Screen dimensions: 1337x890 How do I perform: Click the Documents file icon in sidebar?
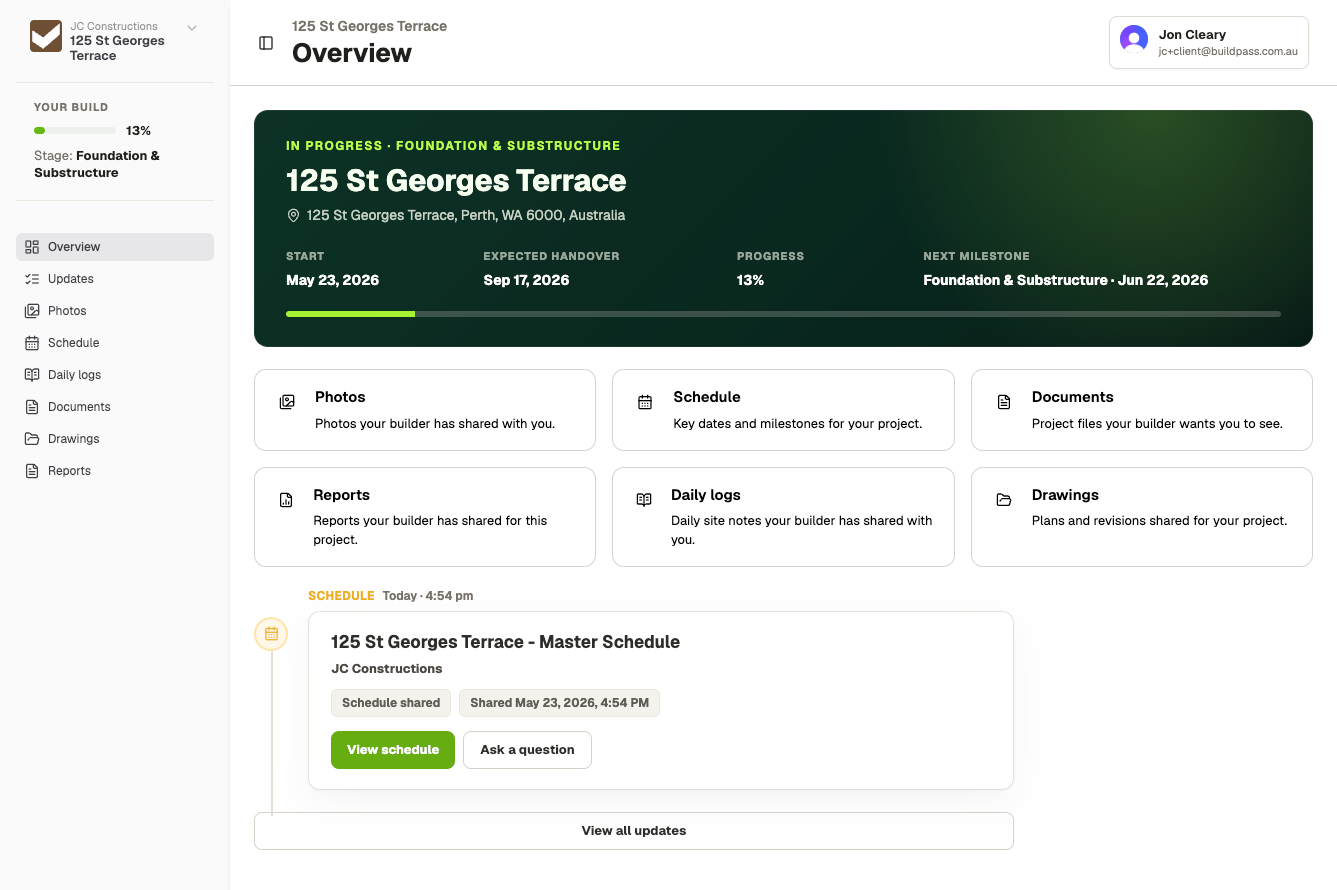coord(32,407)
